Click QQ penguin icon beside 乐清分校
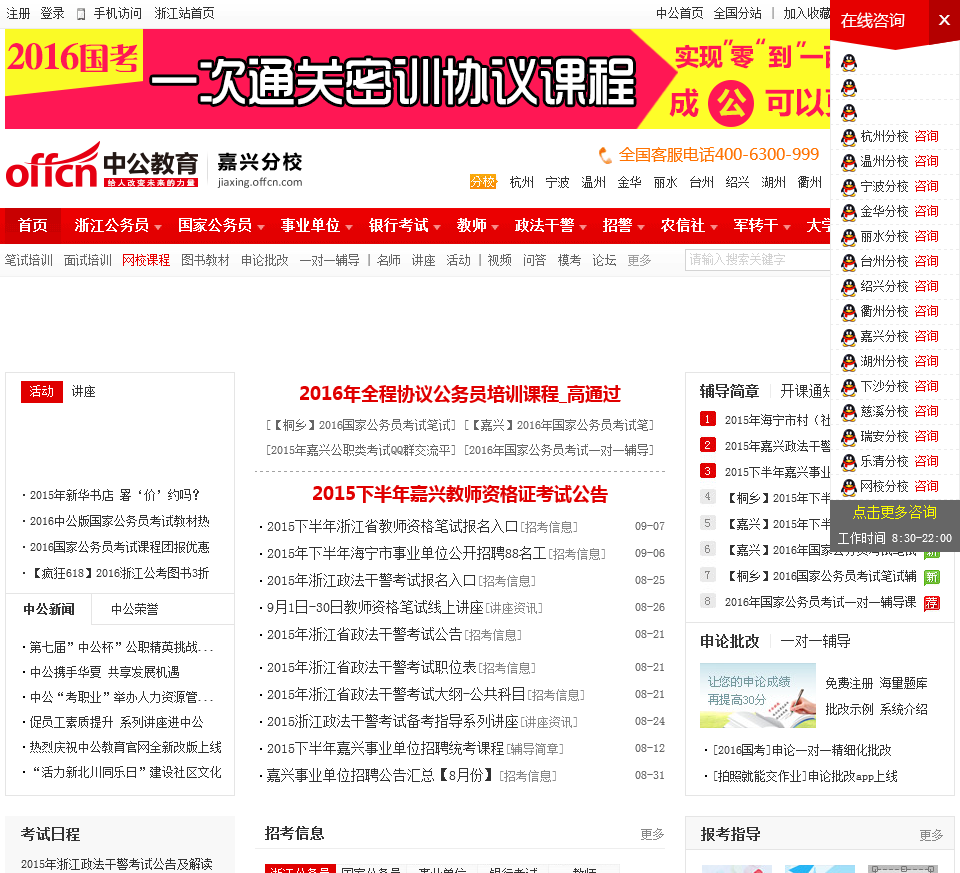Image resolution: width=960 pixels, height=873 pixels. (x=849, y=462)
